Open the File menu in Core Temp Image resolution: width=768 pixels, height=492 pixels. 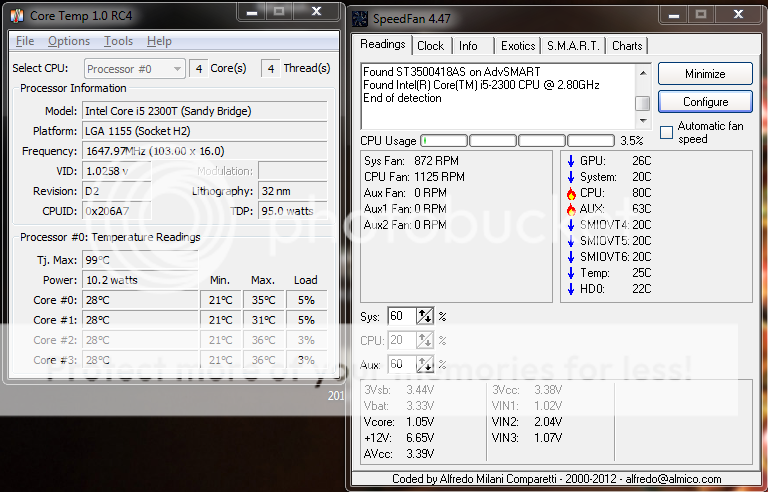coord(25,41)
